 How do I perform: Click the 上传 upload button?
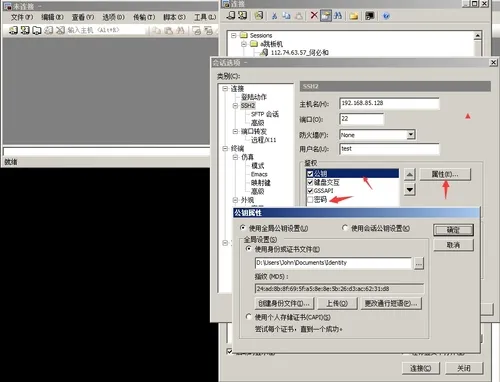pyautogui.click(x=337, y=303)
